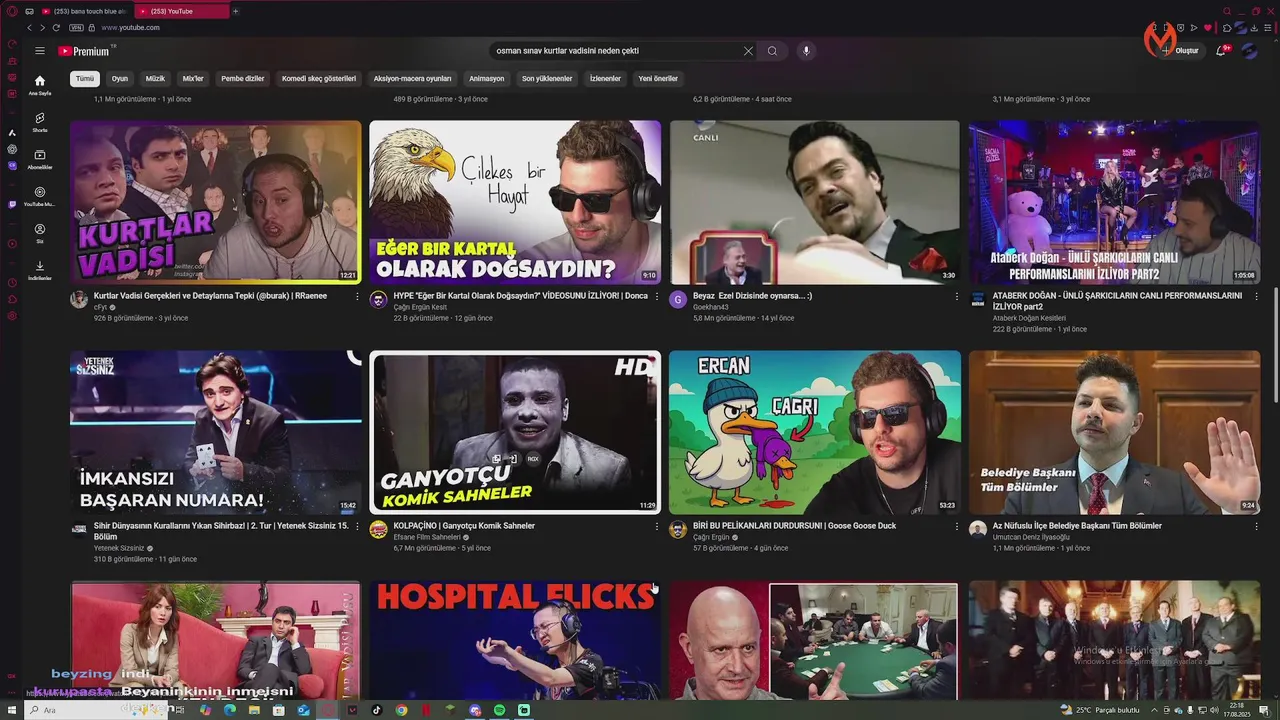Clear the search box text
This screenshot has width=1280, height=720.
pyautogui.click(x=748, y=51)
